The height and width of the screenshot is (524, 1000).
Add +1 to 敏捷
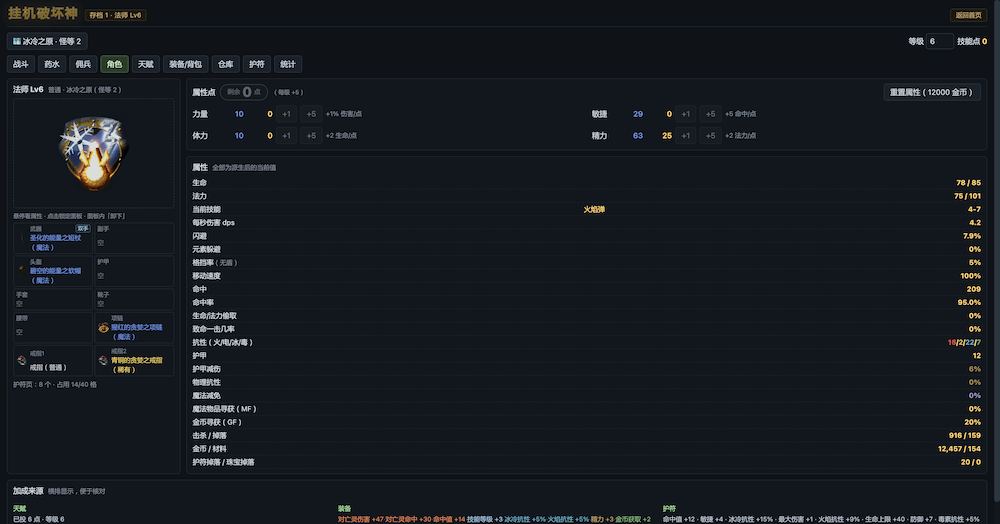686,114
